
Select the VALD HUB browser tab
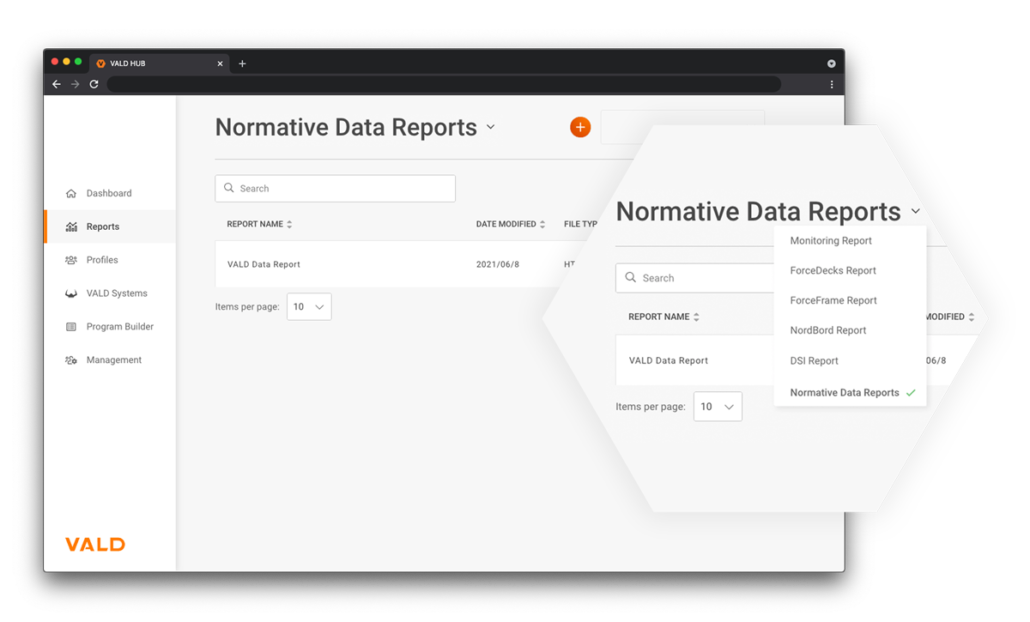click(x=159, y=64)
